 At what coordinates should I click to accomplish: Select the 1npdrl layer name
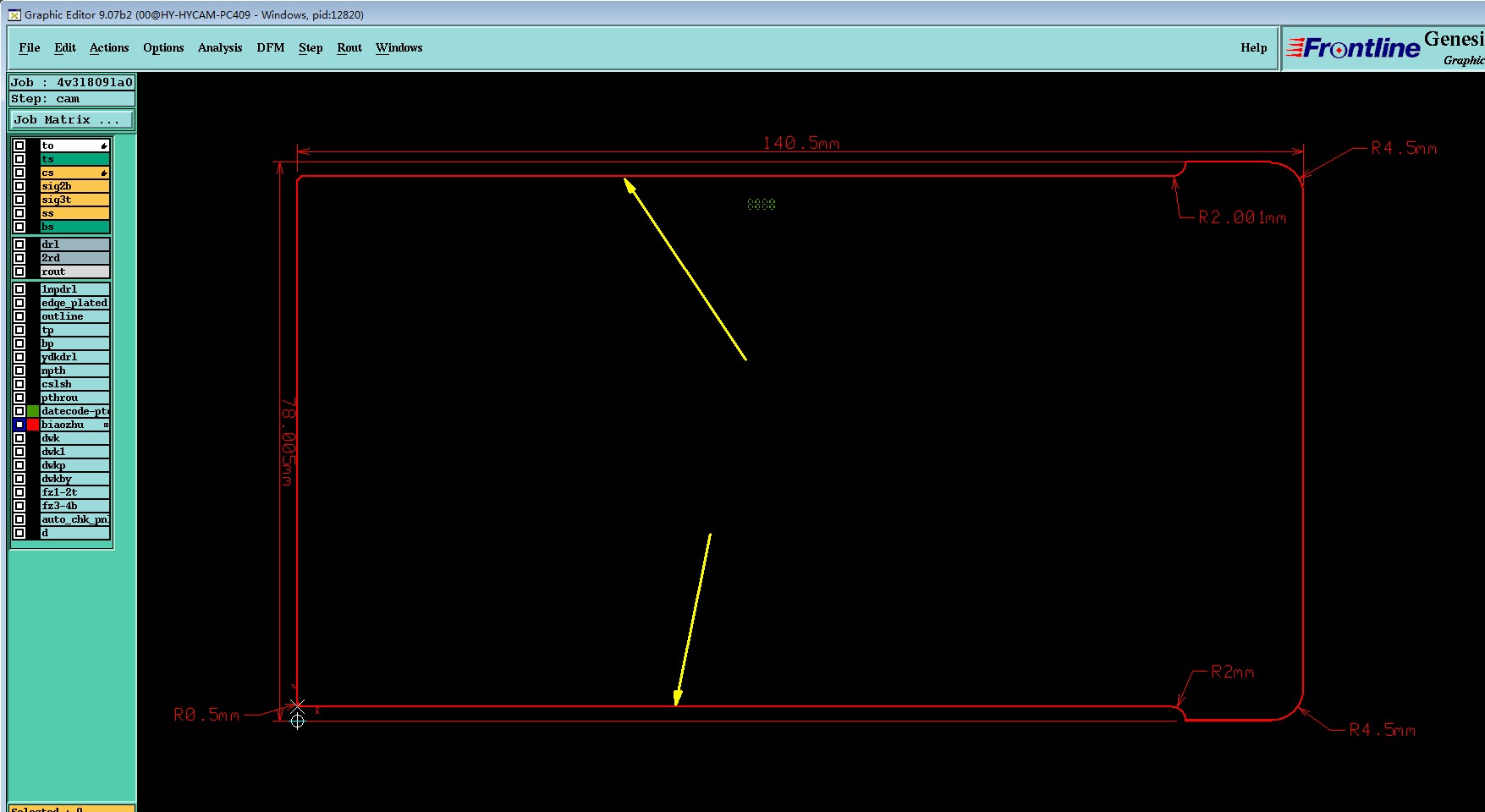[75, 289]
